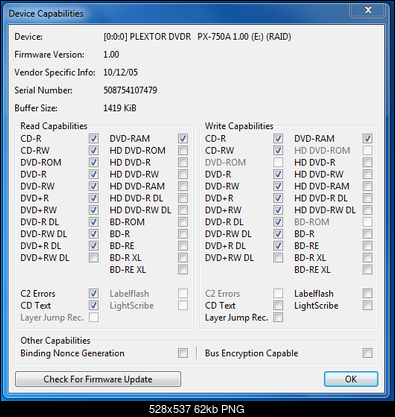Toggle HD DVD-RW checkbox under Write Capabilities
Image resolution: width=395 pixels, height=417 pixels.
click(367, 174)
